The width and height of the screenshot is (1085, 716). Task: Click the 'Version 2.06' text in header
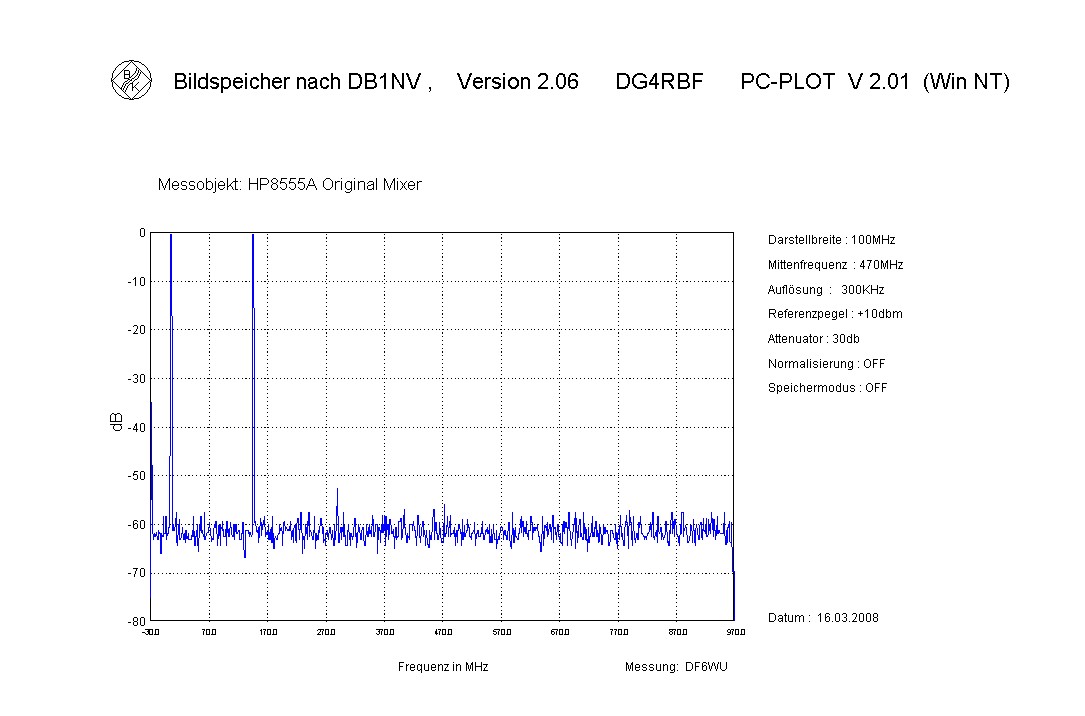point(517,82)
